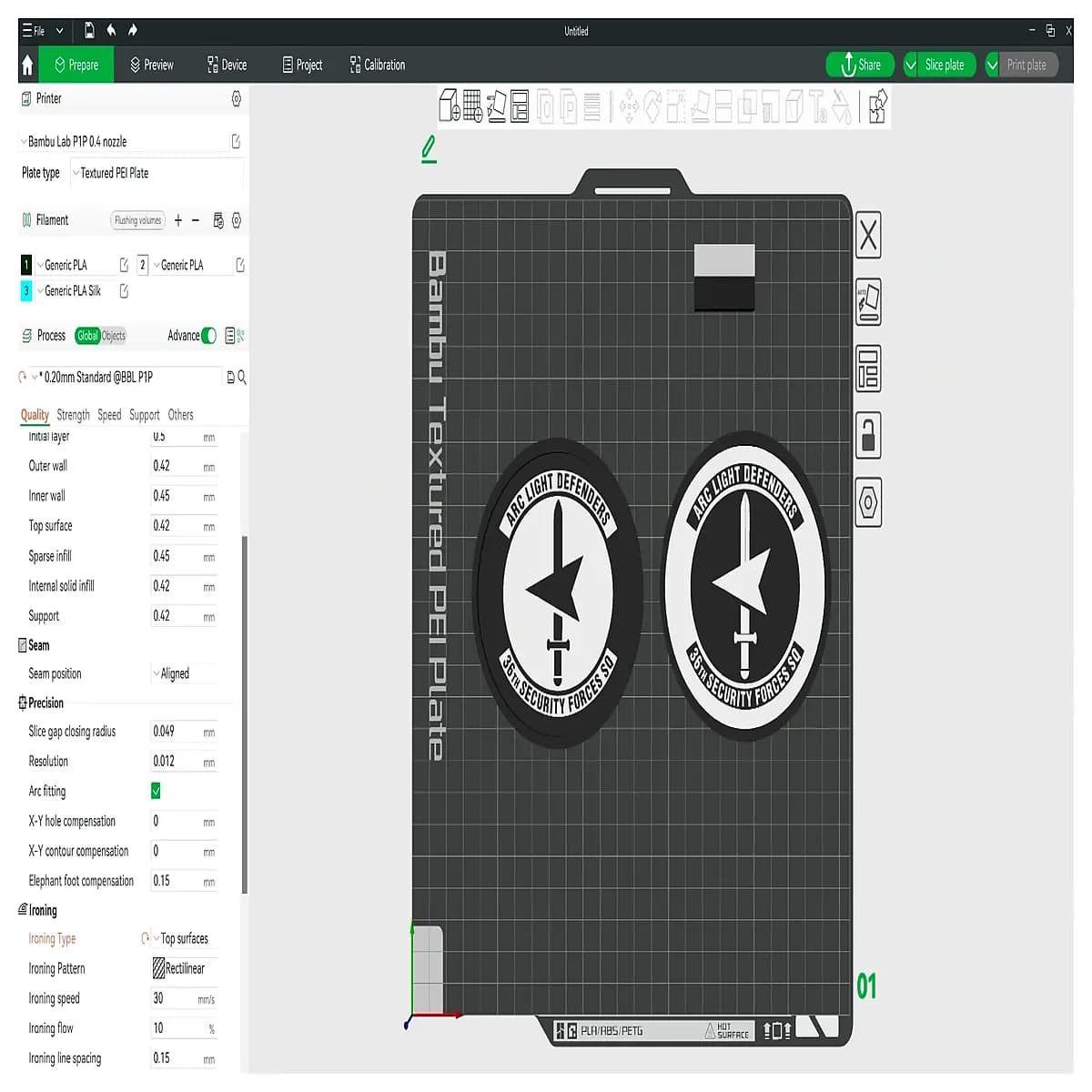1092x1092 pixels.
Task: Click the Undo arrow
Action: click(111, 31)
